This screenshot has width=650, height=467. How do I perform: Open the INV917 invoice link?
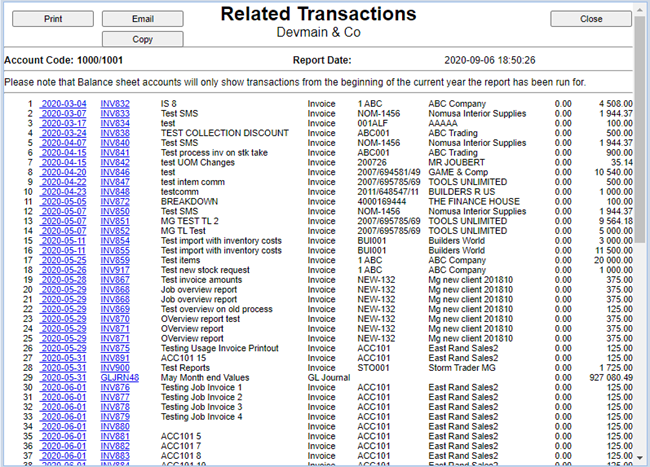(115, 270)
